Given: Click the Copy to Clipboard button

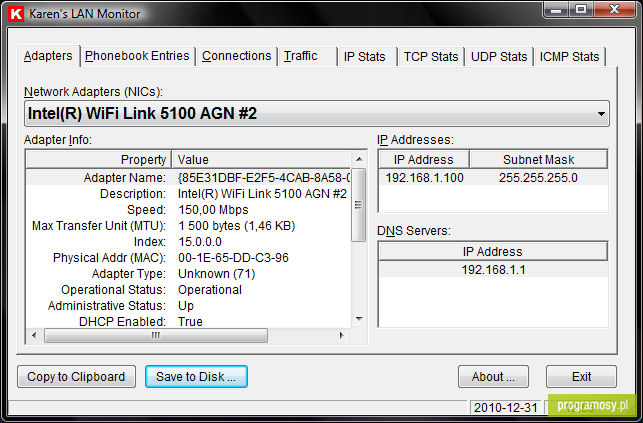Looking at the screenshot, I should pyautogui.click(x=76, y=376).
